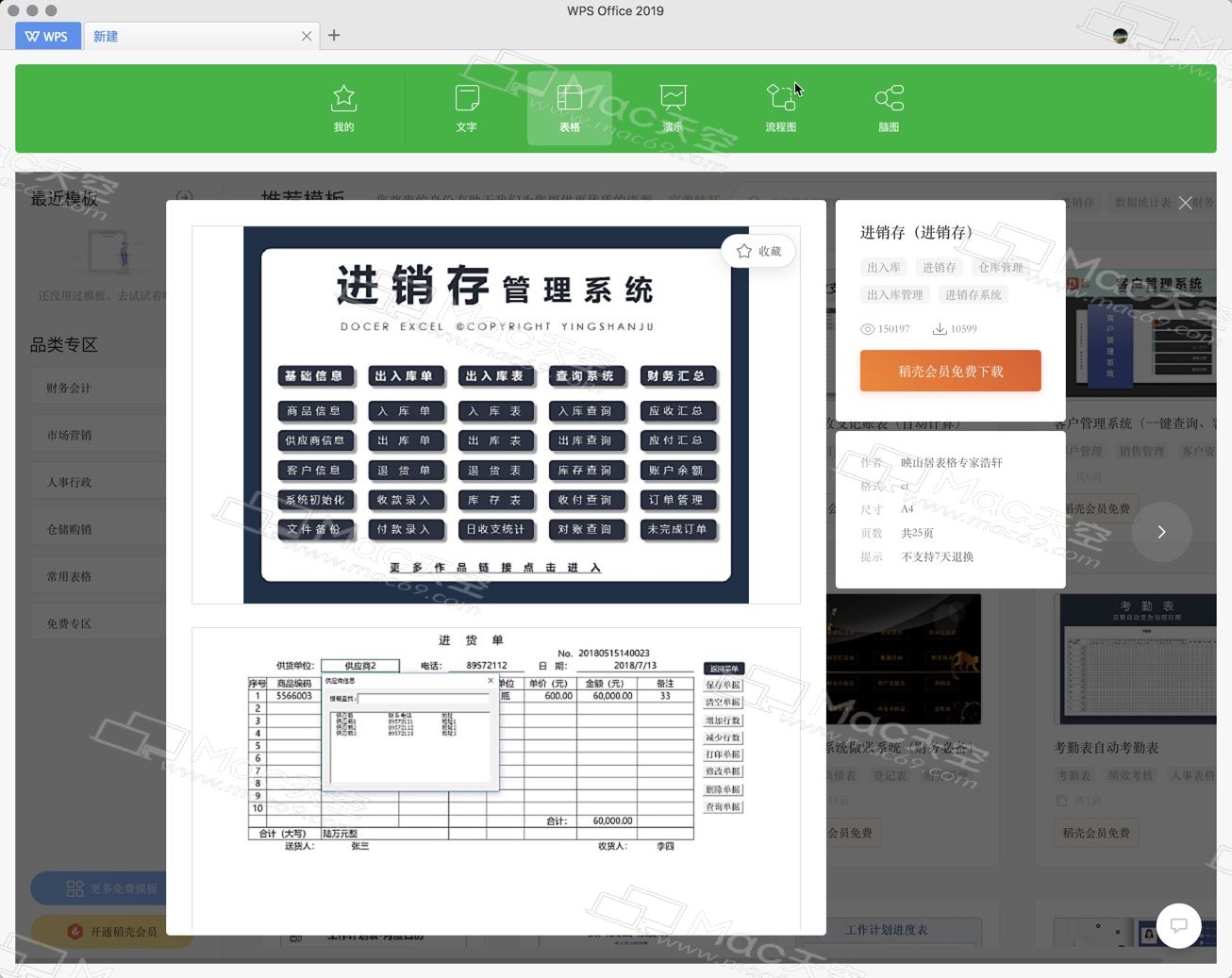The height and width of the screenshot is (978, 1232).
Task: Click the 稻壳会员免费下载 download button
Action: (x=950, y=371)
